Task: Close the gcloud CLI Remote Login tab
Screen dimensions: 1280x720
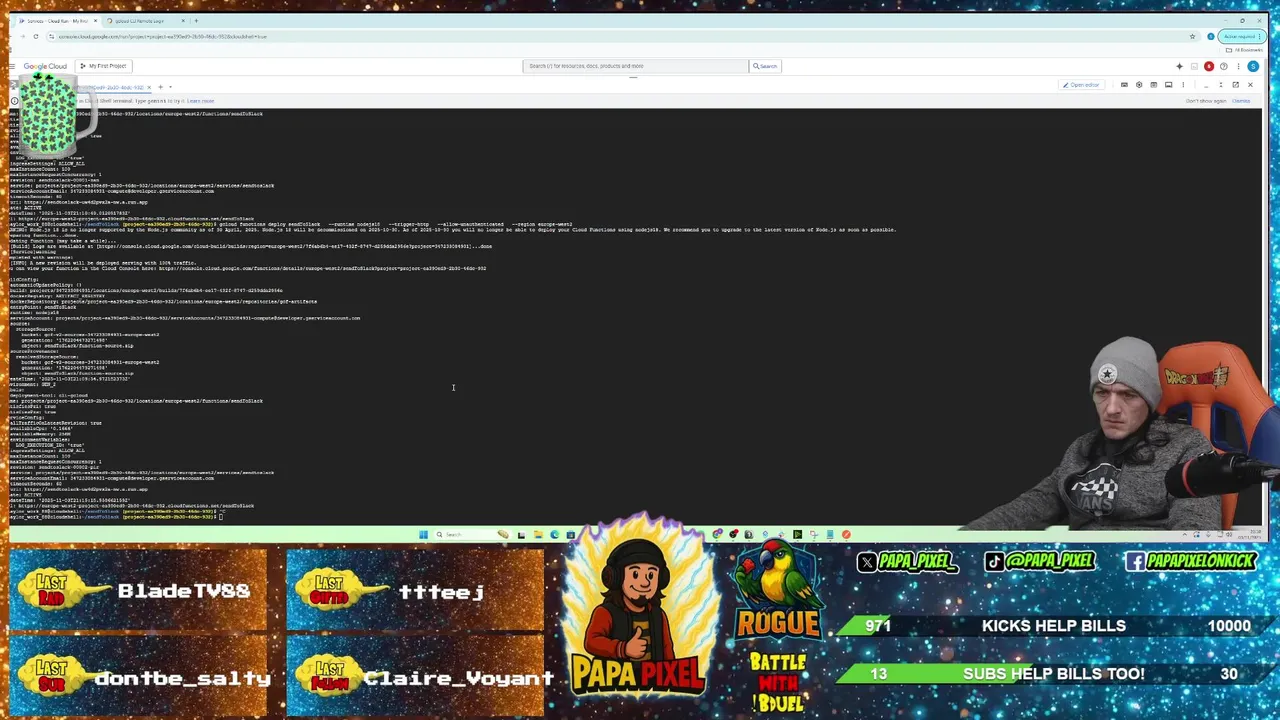Action: click(x=183, y=20)
